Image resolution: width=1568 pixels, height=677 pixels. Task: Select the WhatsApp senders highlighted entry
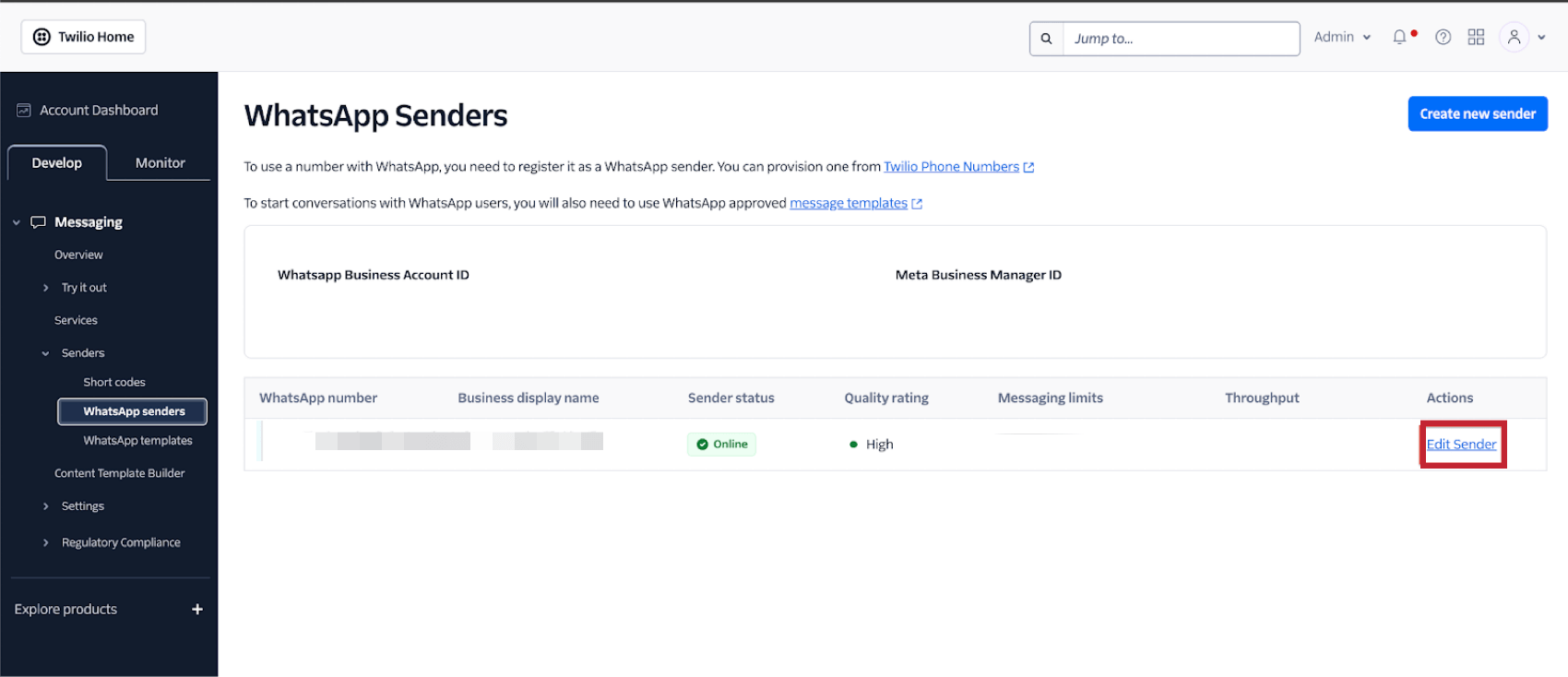(132, 411)
